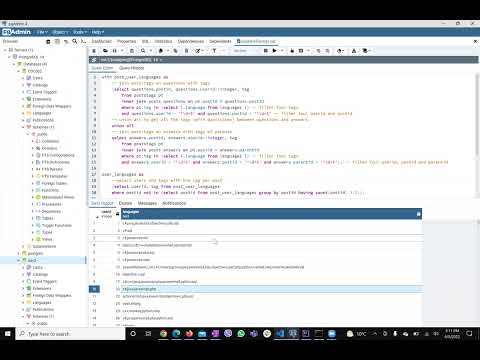The height and width of the screenshot is (360, 480).
Task: Click the Delete rows trash icon
Action: (186, 51)
